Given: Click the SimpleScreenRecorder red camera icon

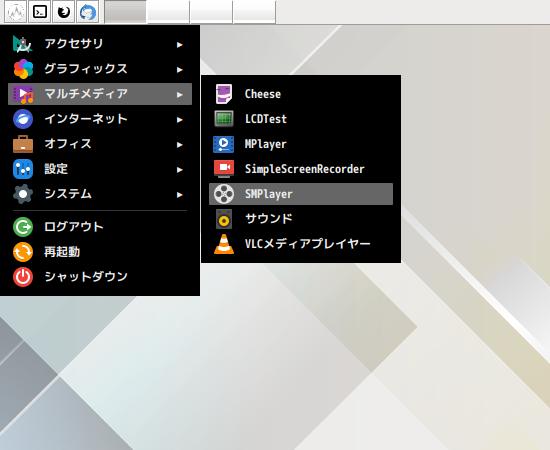Looking at the screenshot, I should 224,169.
